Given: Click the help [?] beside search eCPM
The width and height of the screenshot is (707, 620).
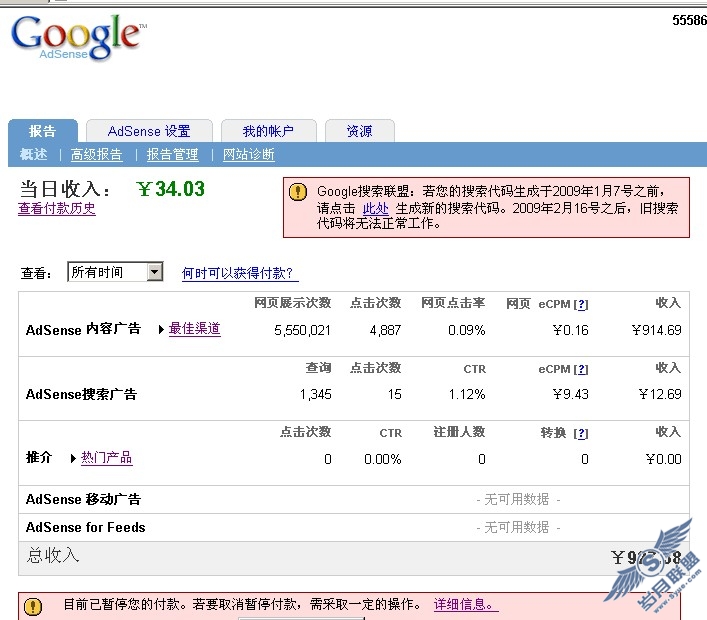Looking at the screenshot, I should (581, 369).
